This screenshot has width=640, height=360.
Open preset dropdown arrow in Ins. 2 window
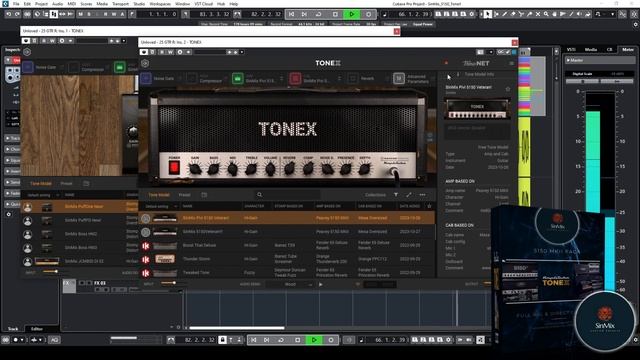click(242, 52)
